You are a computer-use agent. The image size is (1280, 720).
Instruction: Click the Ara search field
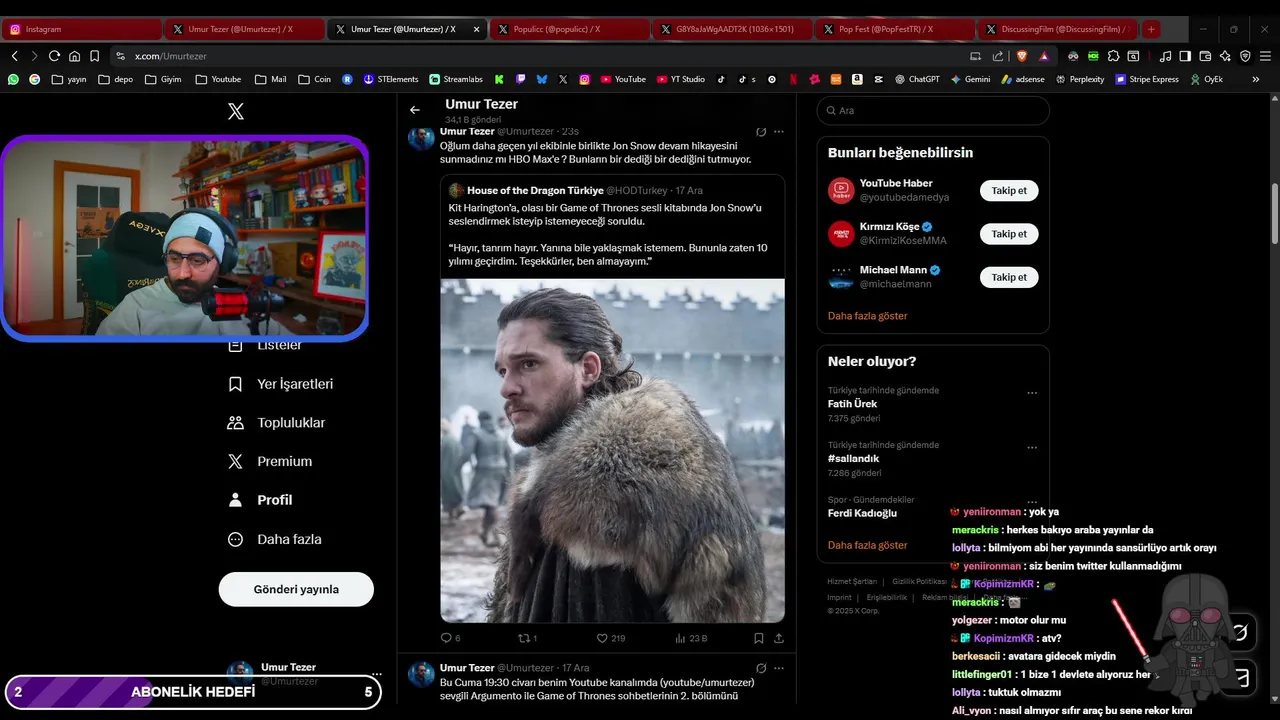tap(933, 111)
